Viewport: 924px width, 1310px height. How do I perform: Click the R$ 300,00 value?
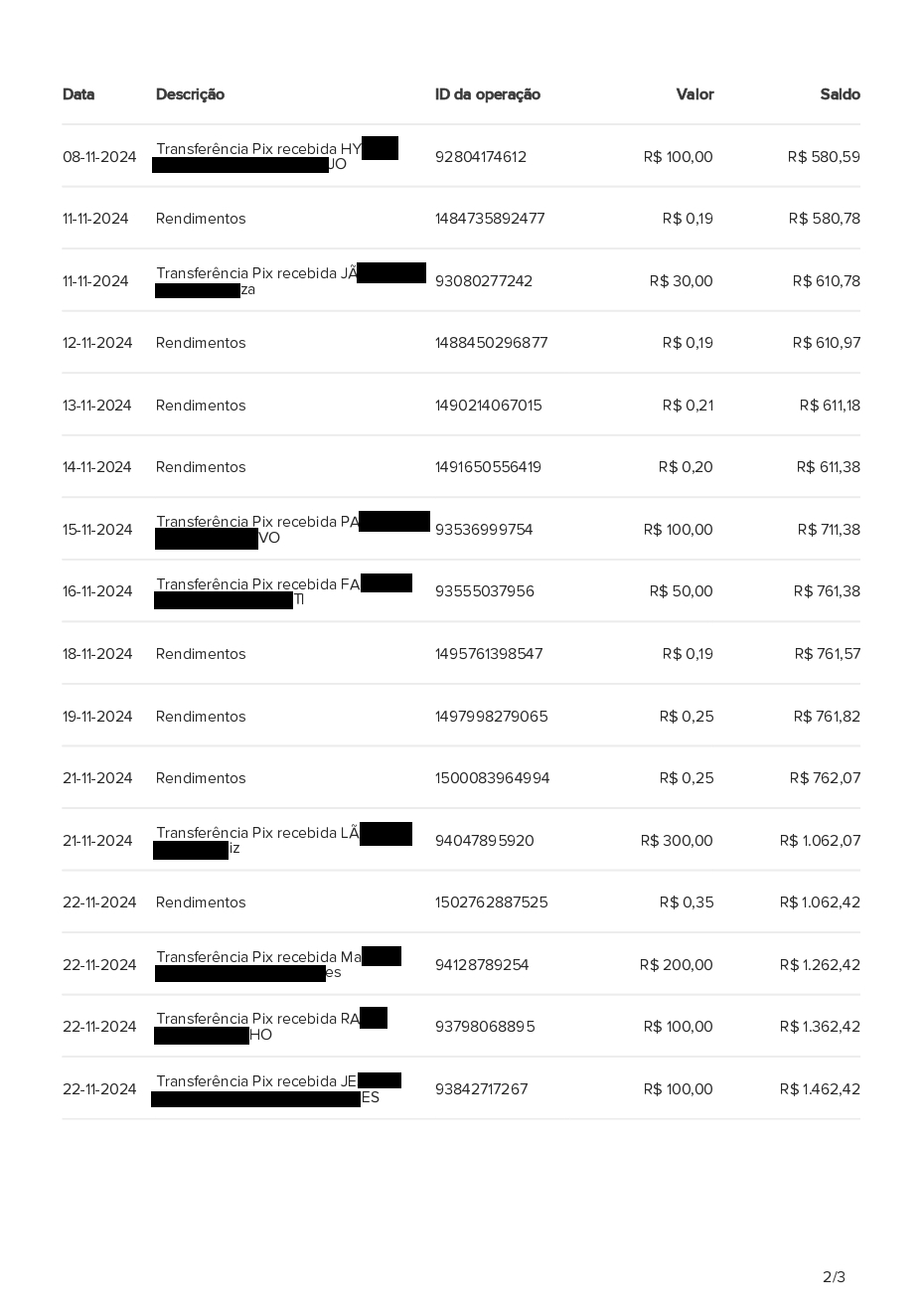click(677, 841)
